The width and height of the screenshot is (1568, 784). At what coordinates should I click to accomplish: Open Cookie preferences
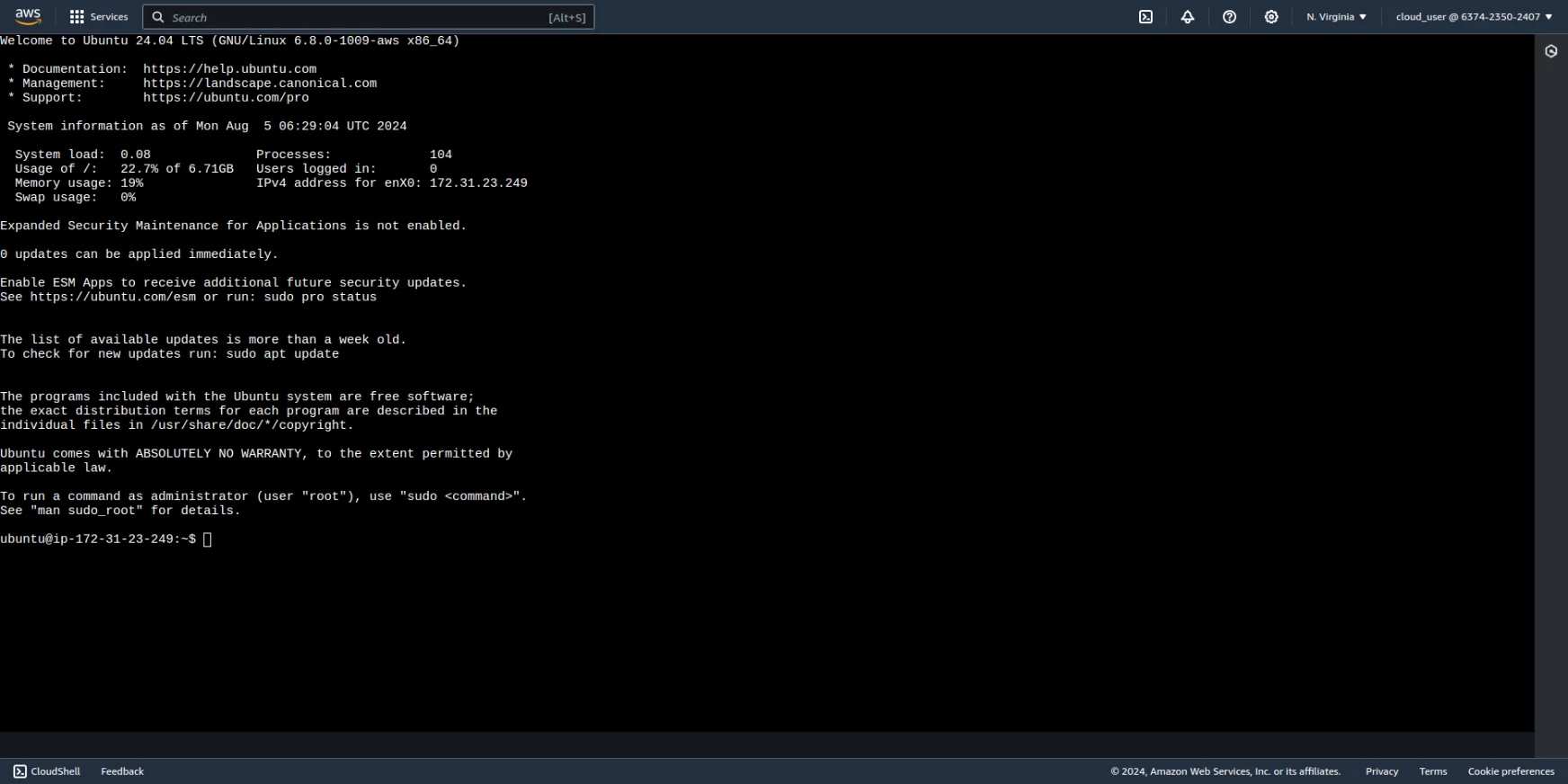point(1510,771)
